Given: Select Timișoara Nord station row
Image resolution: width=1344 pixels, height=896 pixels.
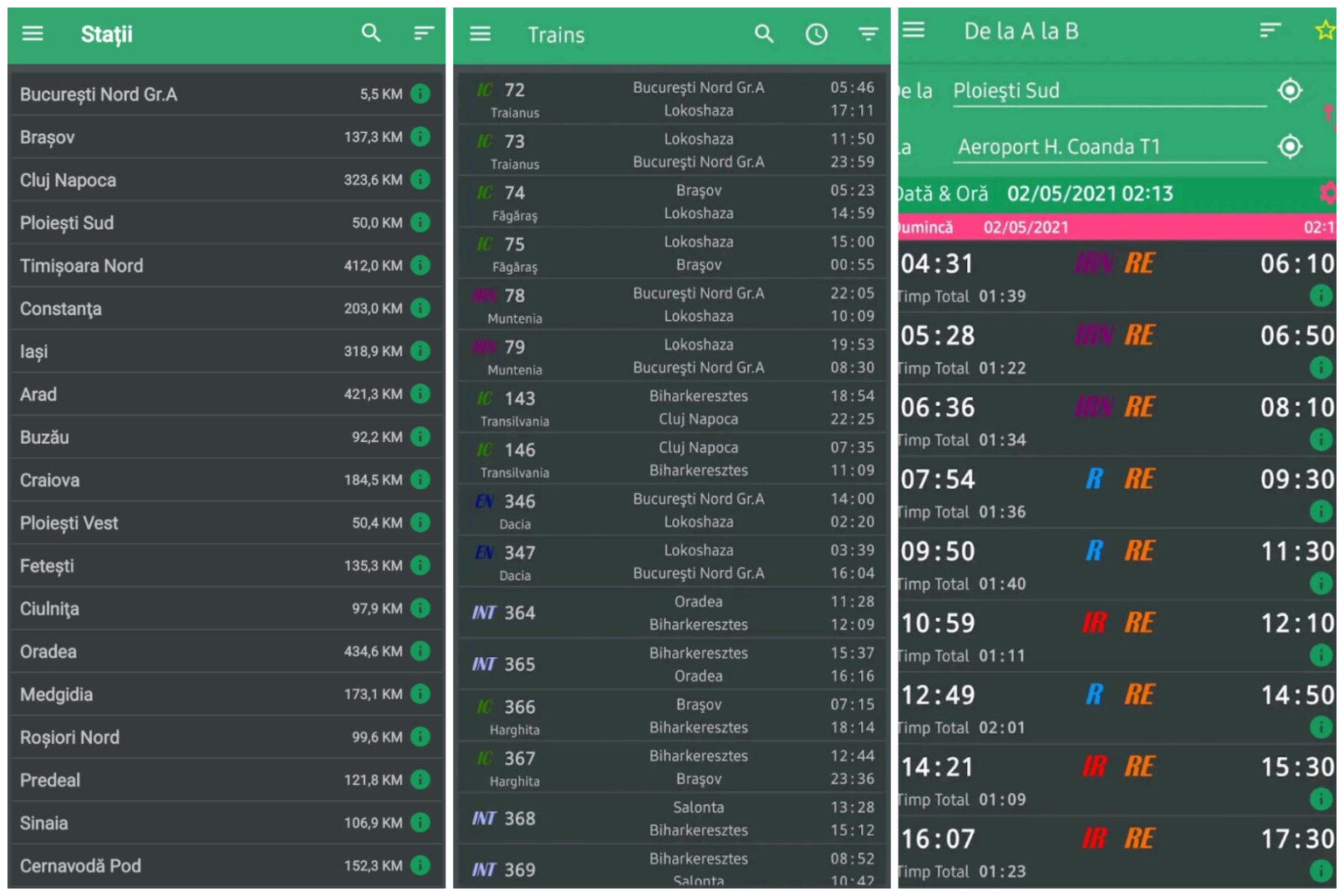Looking at the screenshot, I should click(x=210, y=265).
